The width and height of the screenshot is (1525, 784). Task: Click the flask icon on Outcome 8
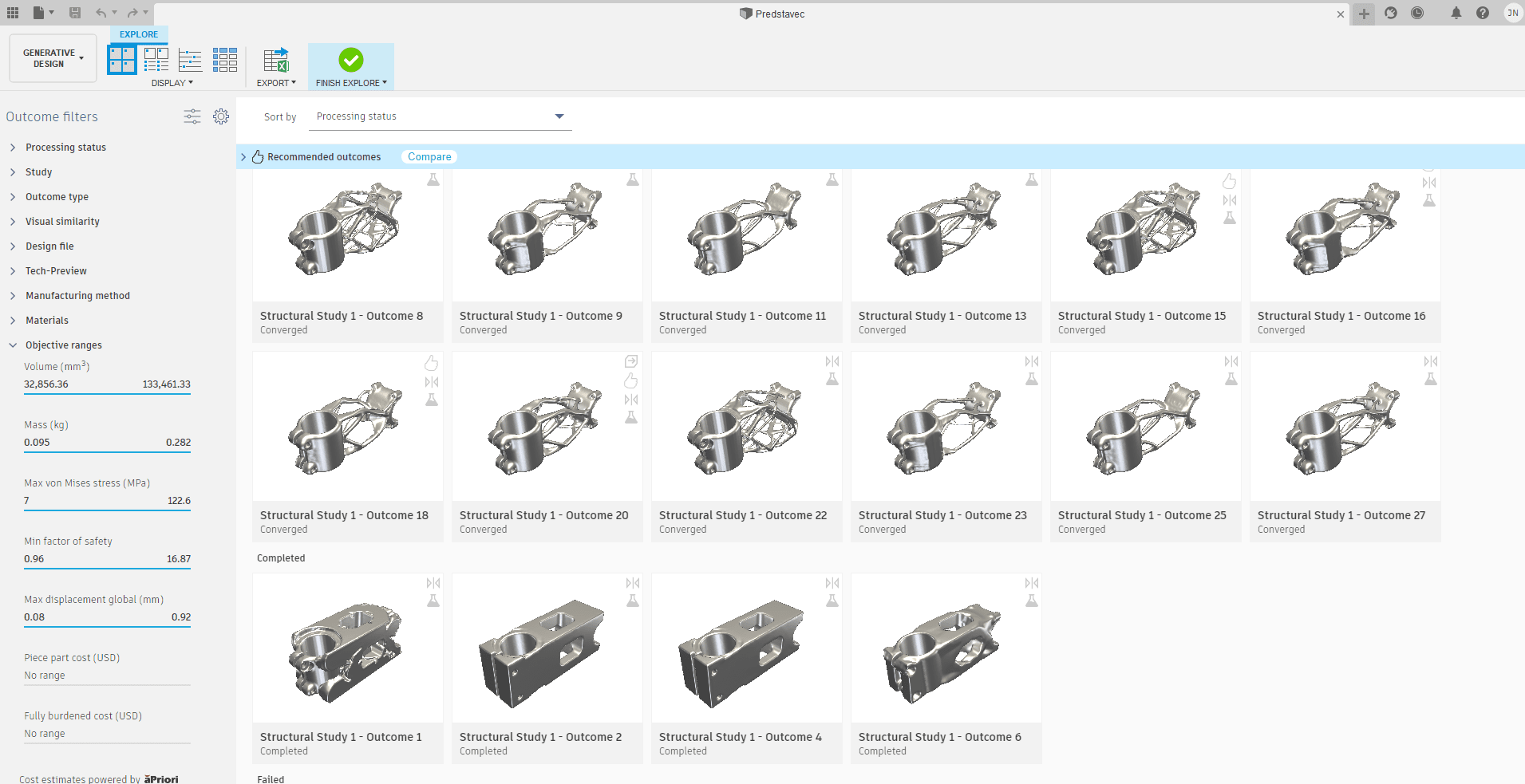433,179
